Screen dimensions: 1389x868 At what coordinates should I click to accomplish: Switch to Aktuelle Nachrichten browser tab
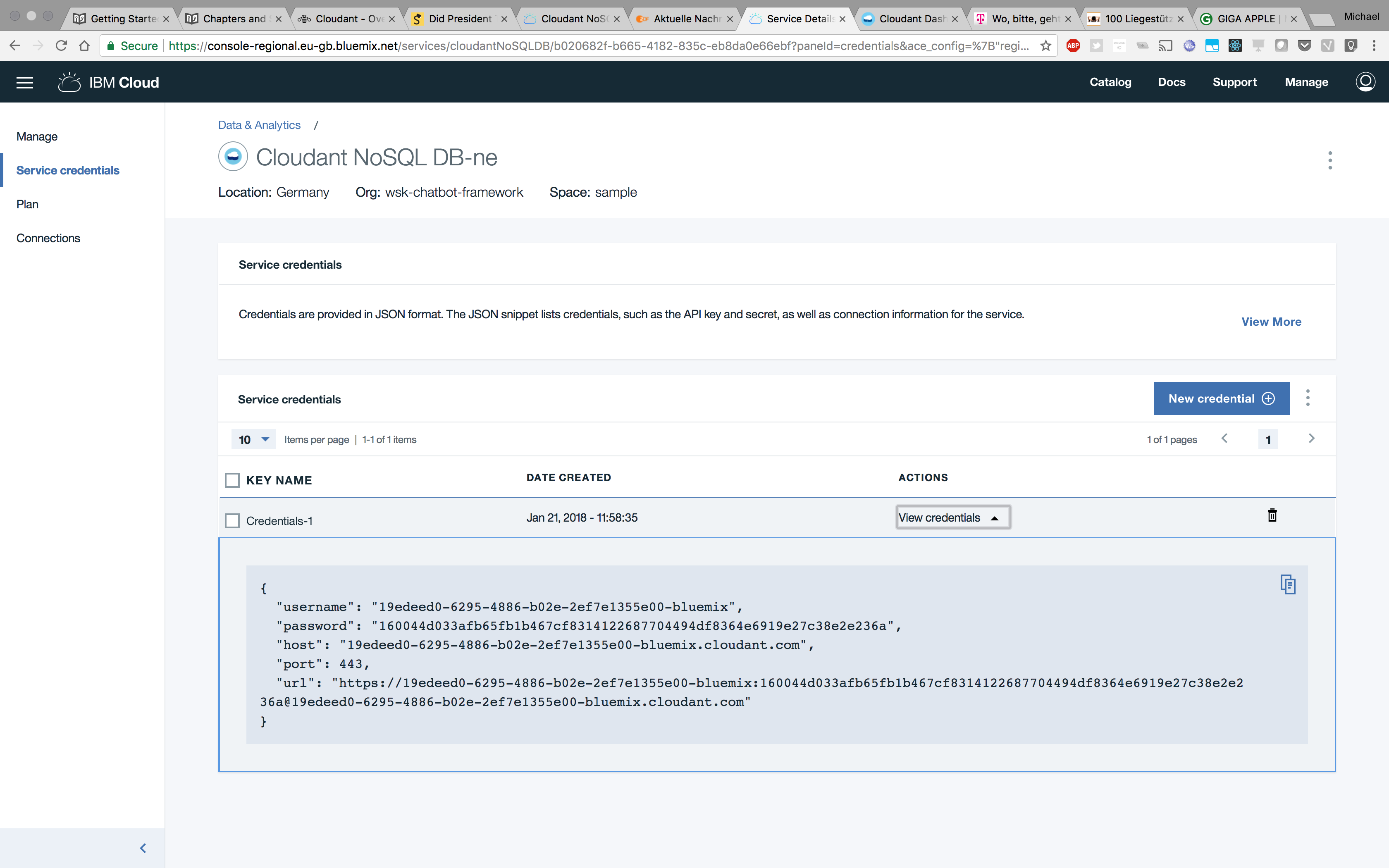(x=685, y=19)
